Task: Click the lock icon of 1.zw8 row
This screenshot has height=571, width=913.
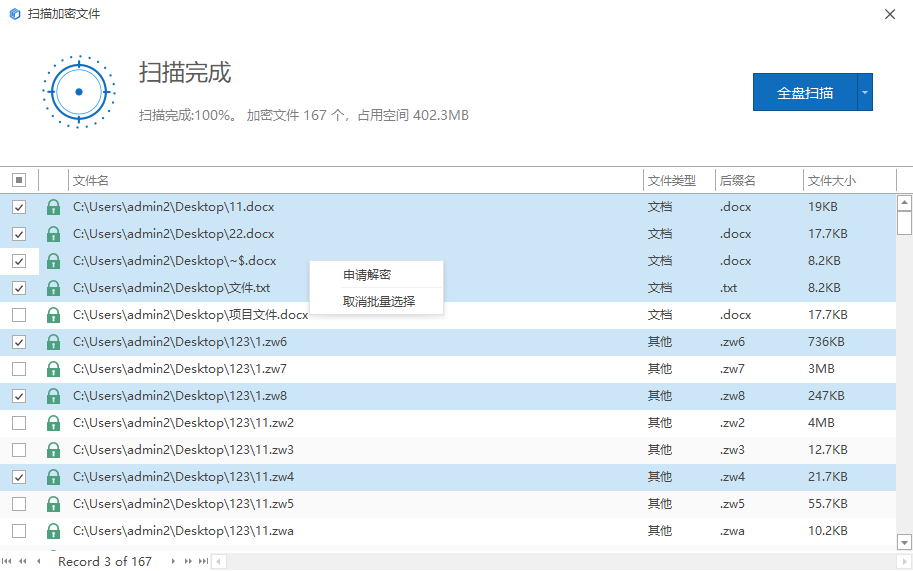Action: 53,396
